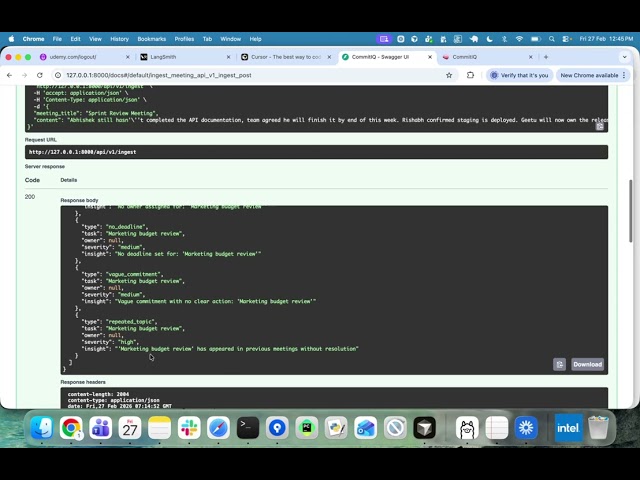This screenshot has height=480, width=640.
Task: Click the Verify that it's you button
Action: 520,75
